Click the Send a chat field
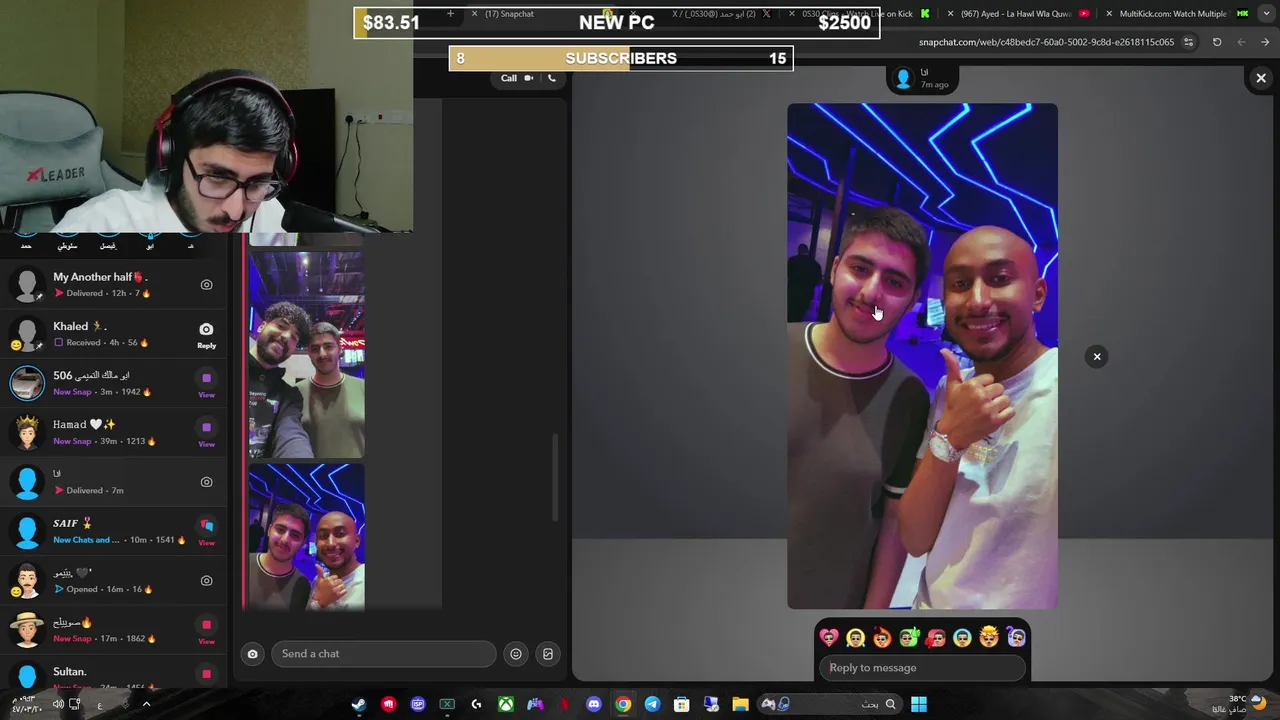This screenshot has width=1280, height=720. (383, 654)
